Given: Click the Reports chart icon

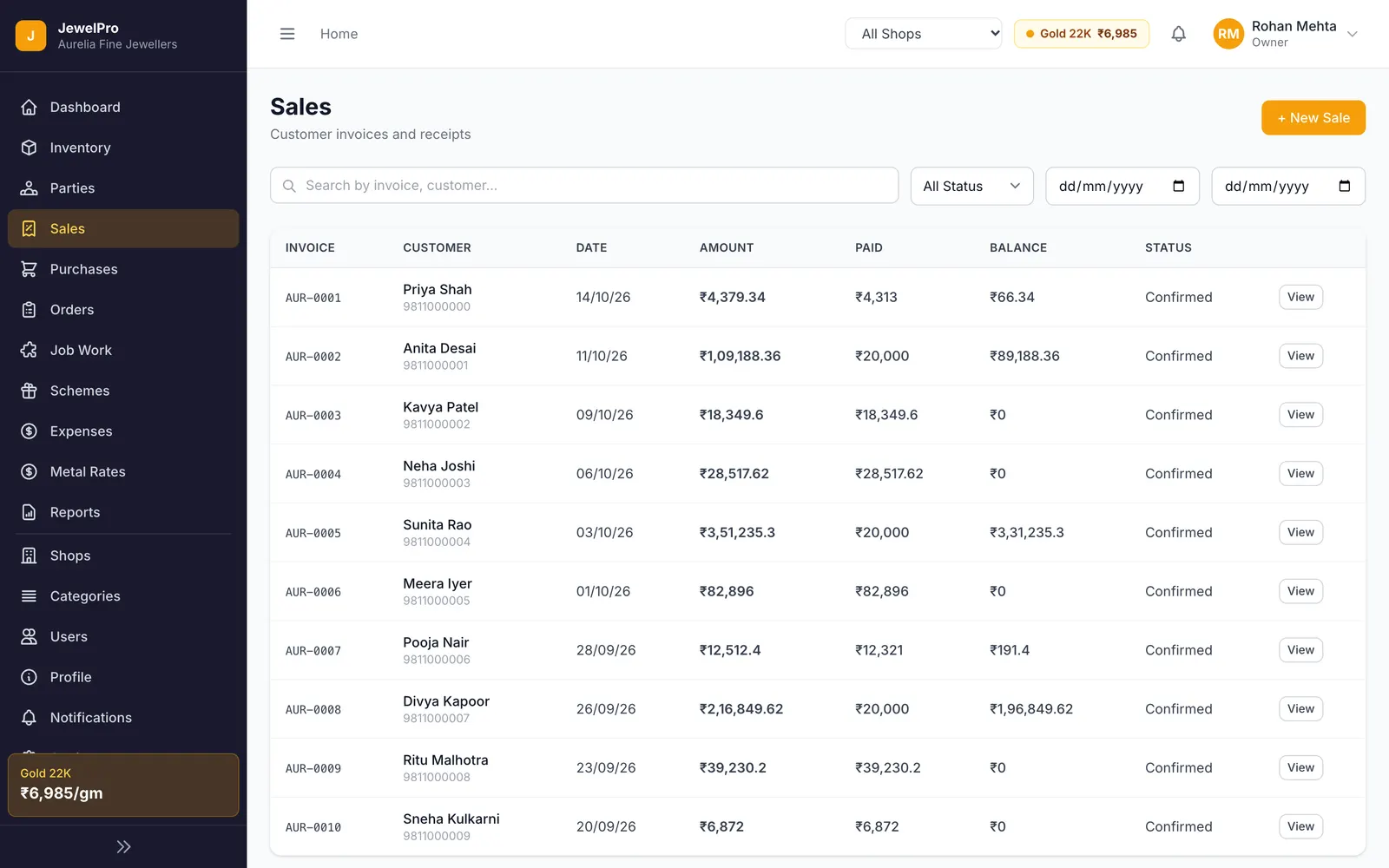Looking at the screenshot, I should click(29, 512).
